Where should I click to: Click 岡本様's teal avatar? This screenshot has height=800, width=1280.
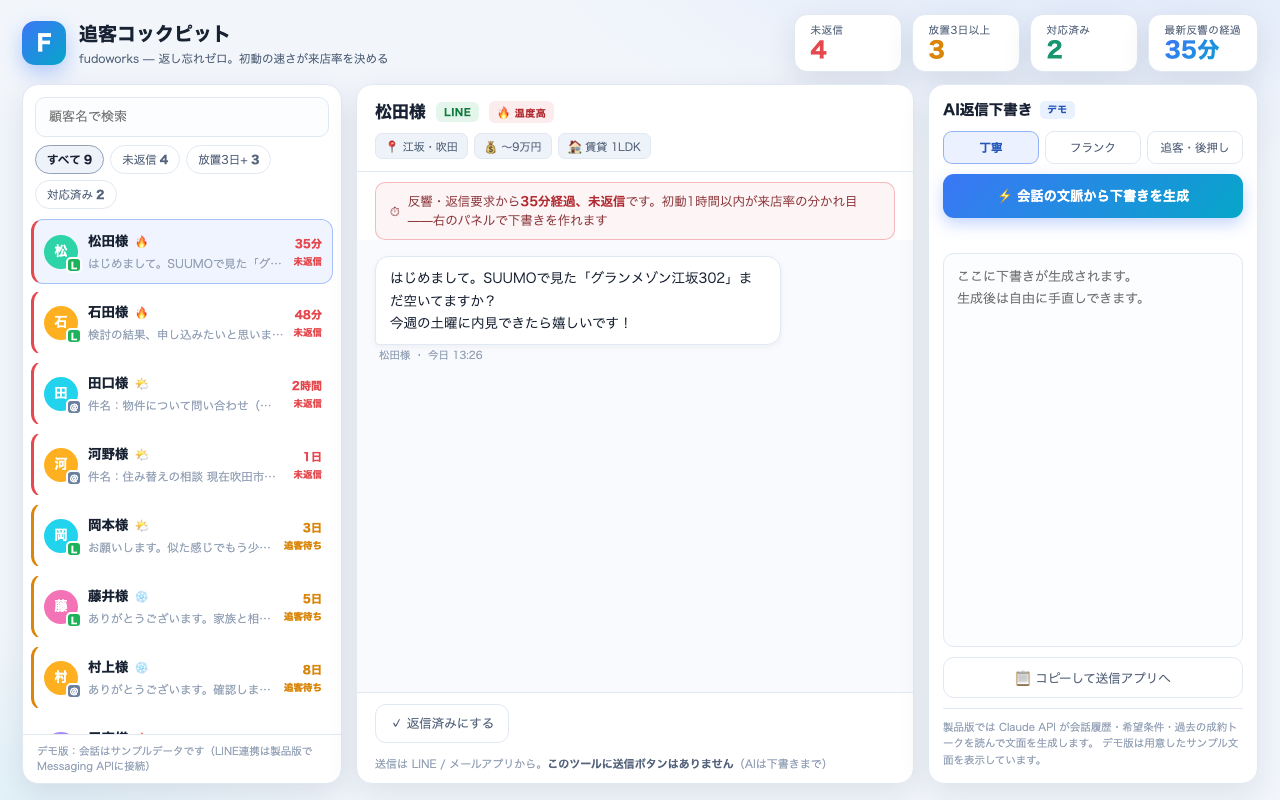[61, 536]
